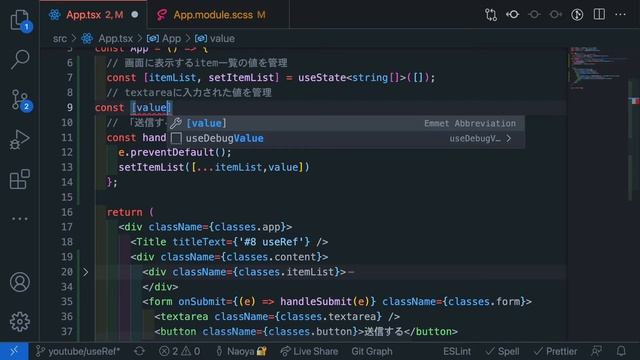Expand details for useDebugValue suggestion

click(509, 138)
